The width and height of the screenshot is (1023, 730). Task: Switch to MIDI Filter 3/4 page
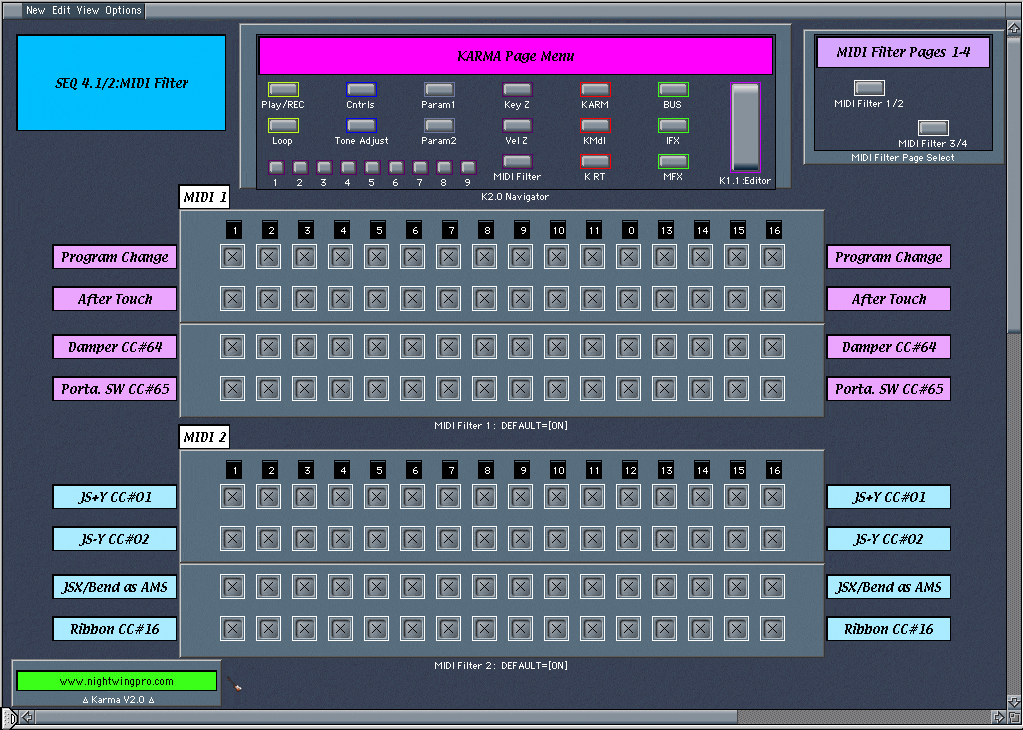933,128
